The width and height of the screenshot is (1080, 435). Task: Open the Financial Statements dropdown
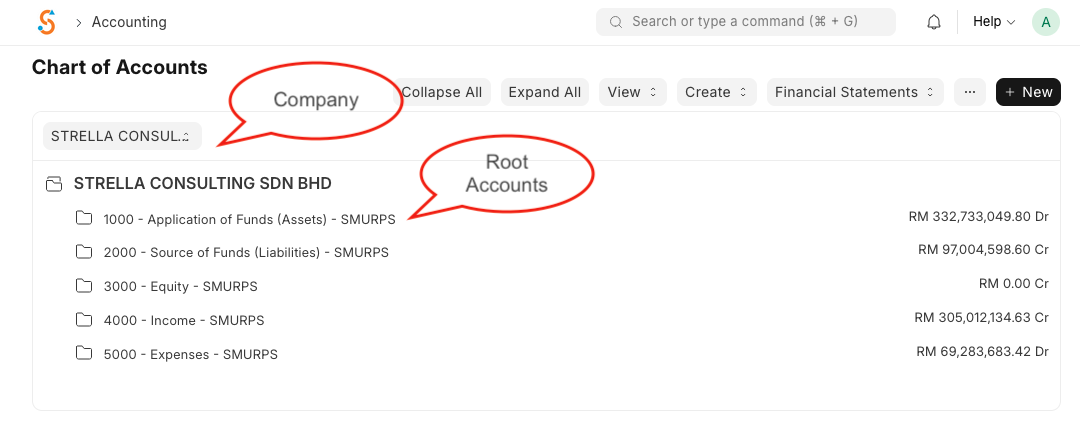coord(855,92)
